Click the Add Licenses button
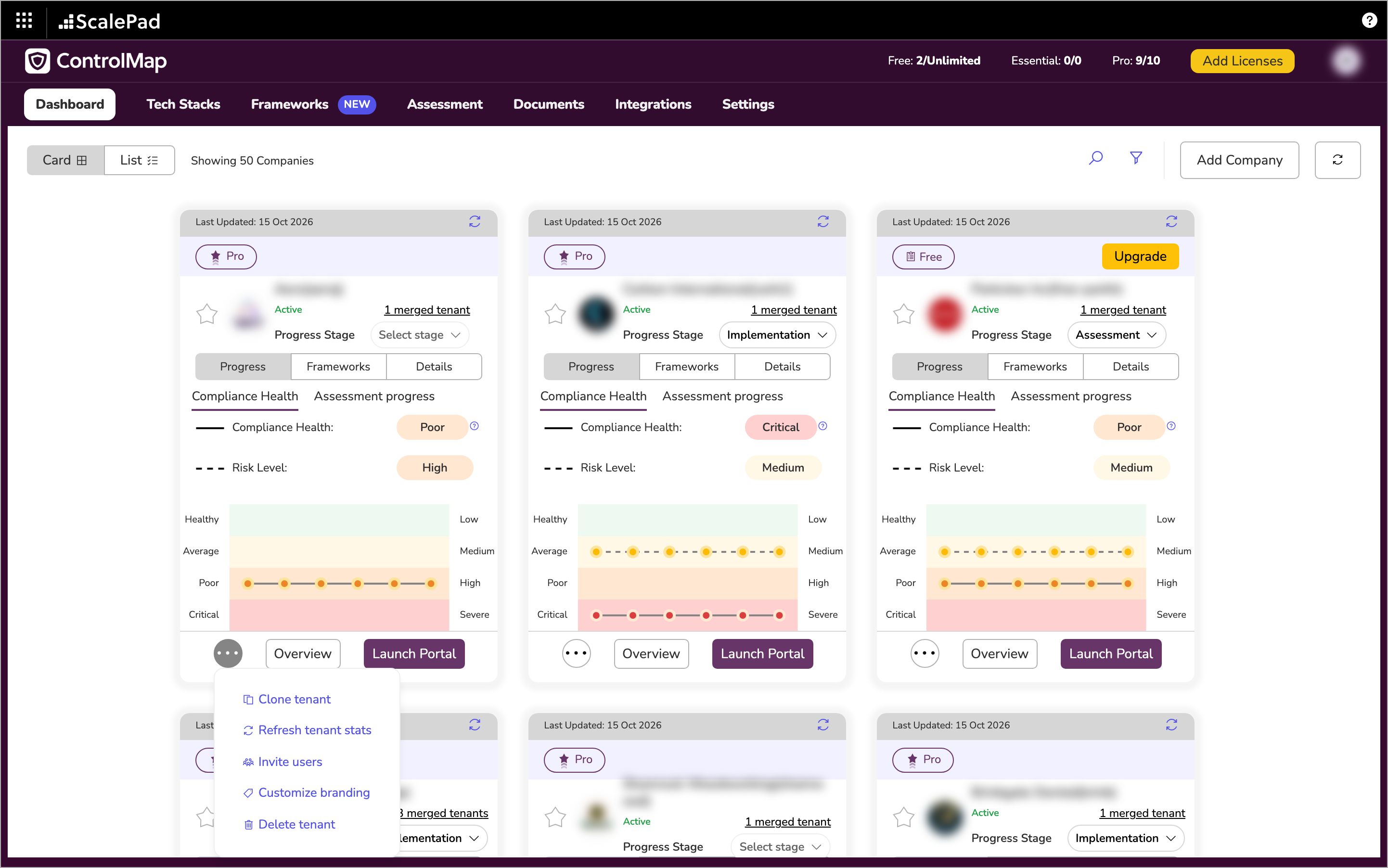The width and height of the screenshot is (1388, 868). 1242,61
